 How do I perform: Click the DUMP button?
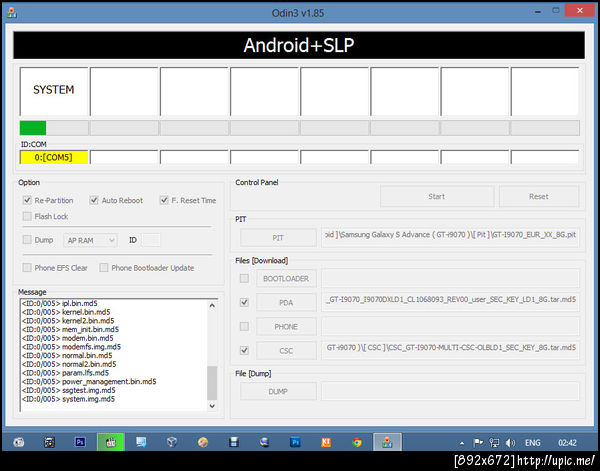point(278,391)
